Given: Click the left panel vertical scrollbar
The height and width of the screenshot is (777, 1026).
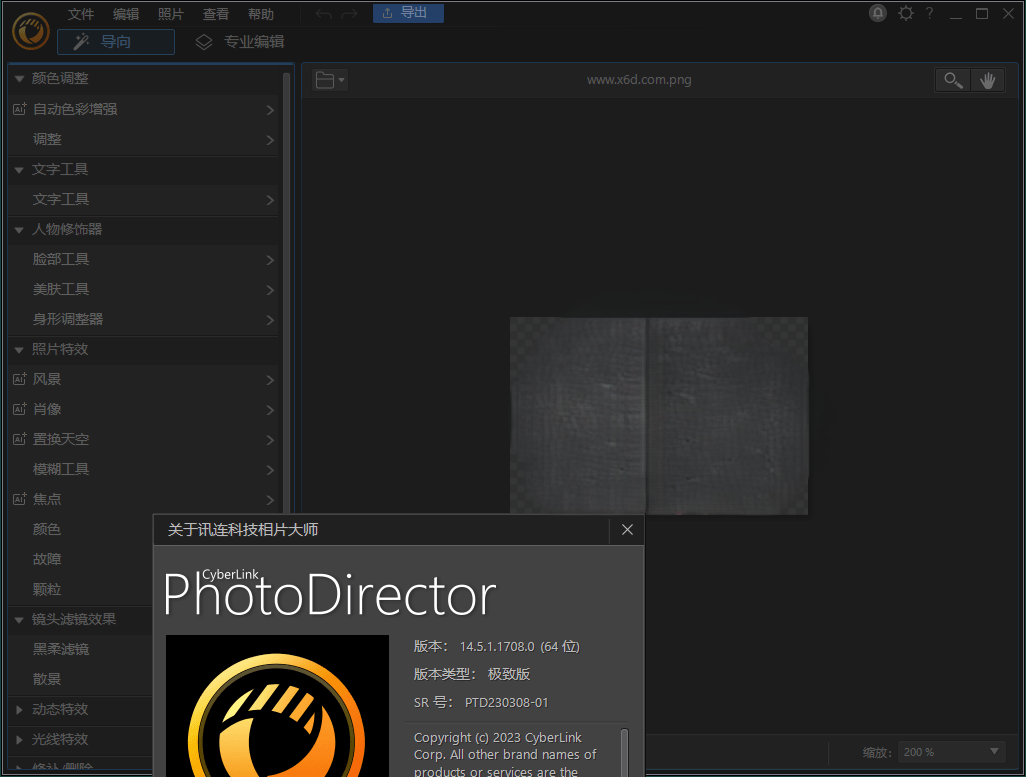Looking at the screenshot, I should point(286,295).
